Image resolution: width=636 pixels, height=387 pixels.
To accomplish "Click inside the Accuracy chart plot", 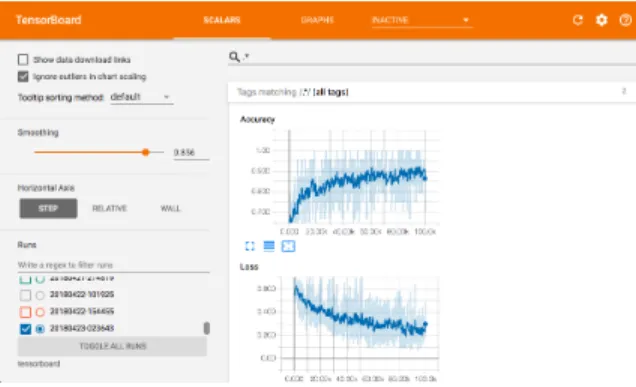I will click(357, 177).
